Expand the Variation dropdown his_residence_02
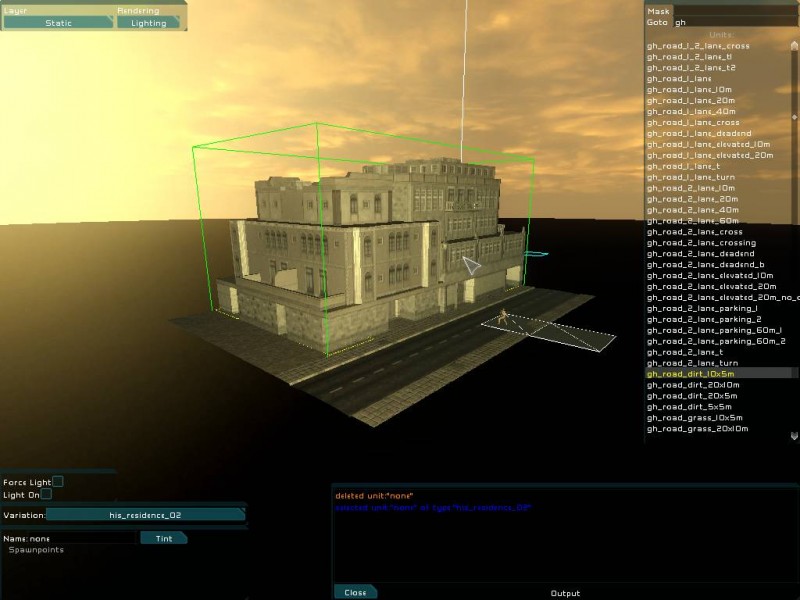Viewport: 800px width, 600px height. pos(145,515)
